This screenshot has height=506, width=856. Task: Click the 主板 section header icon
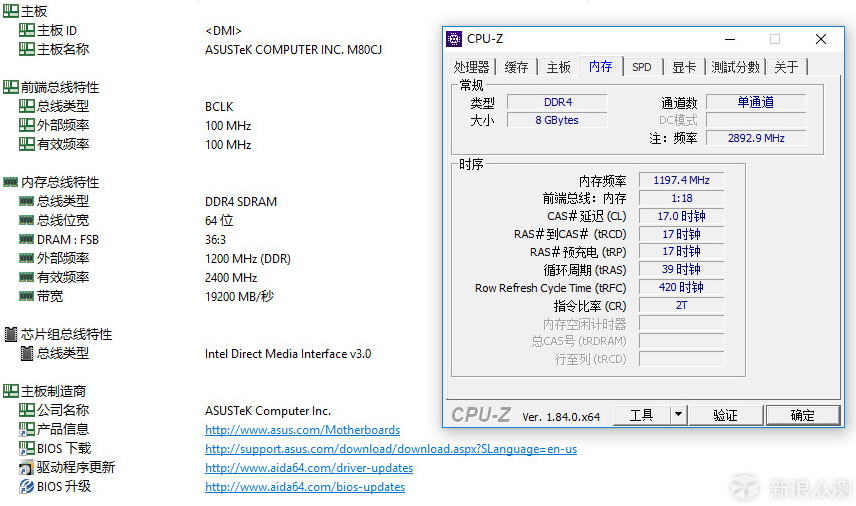click(x=11, y=11)
